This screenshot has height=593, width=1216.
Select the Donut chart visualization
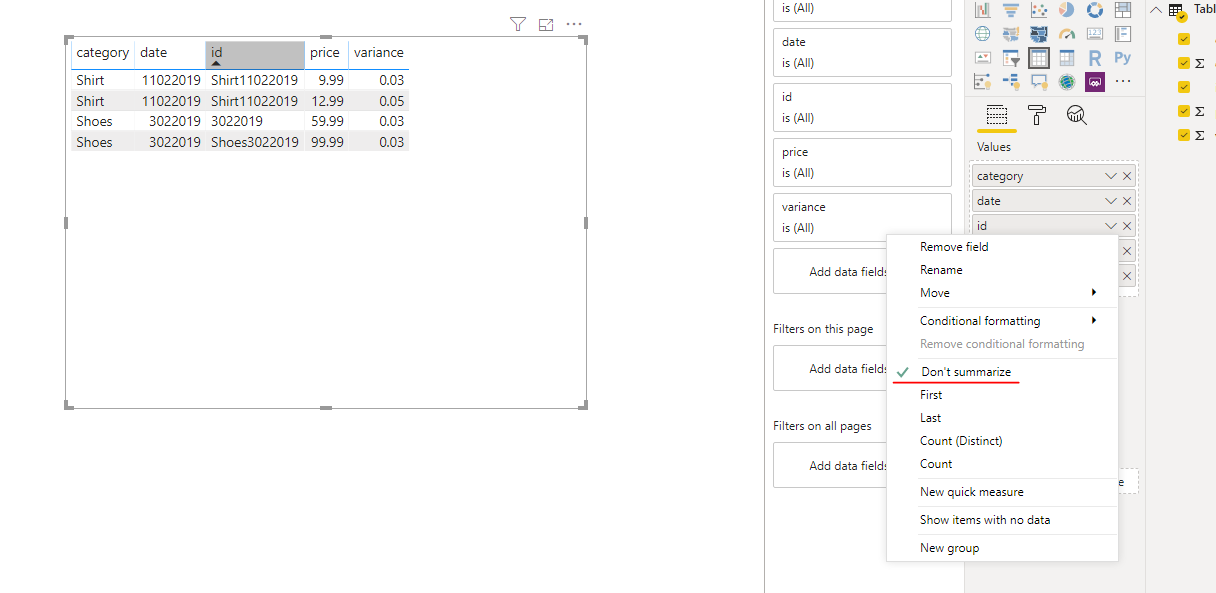click(1095, 10)
